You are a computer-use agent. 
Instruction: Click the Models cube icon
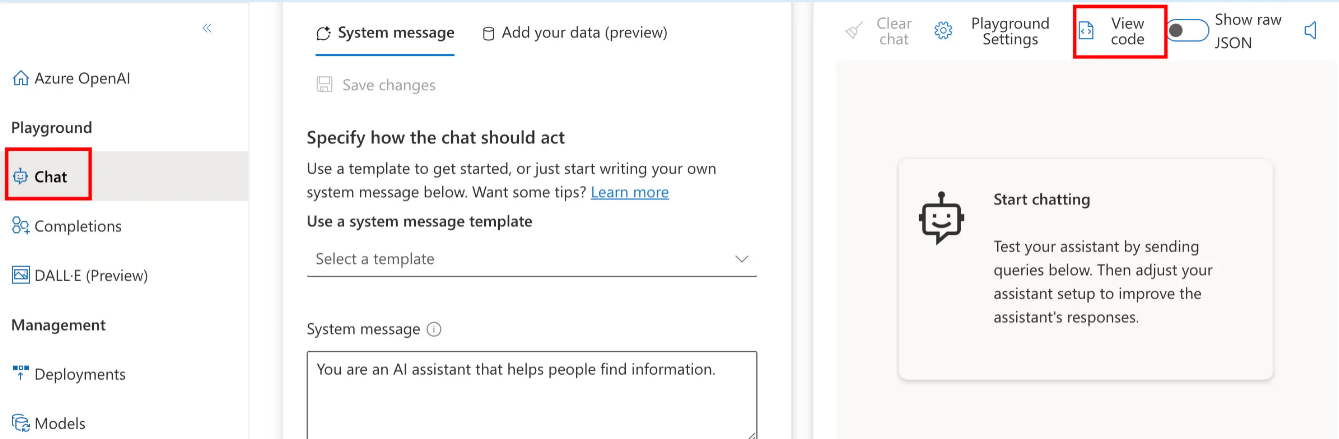20,423
